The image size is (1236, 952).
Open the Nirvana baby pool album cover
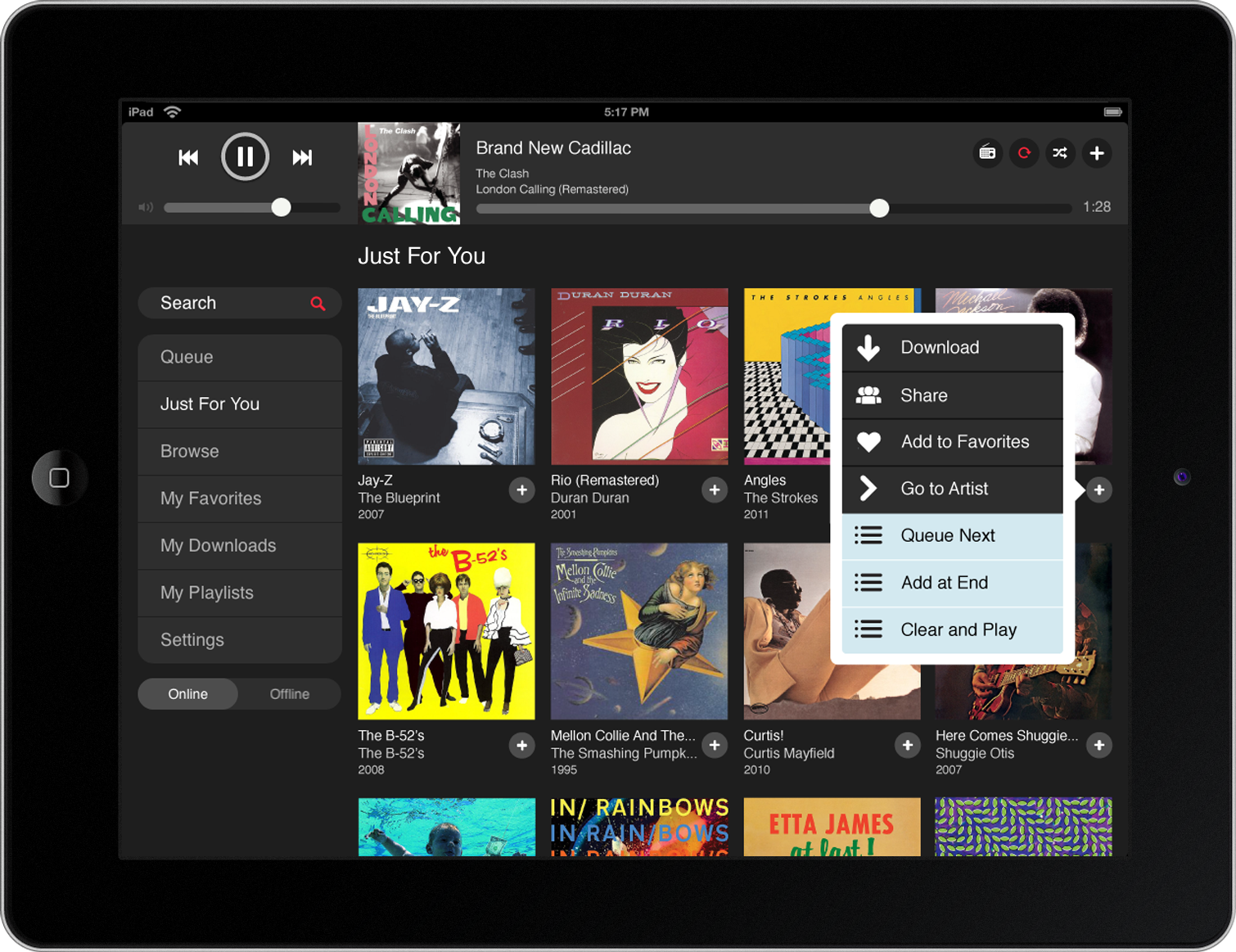tap(446, 827)
